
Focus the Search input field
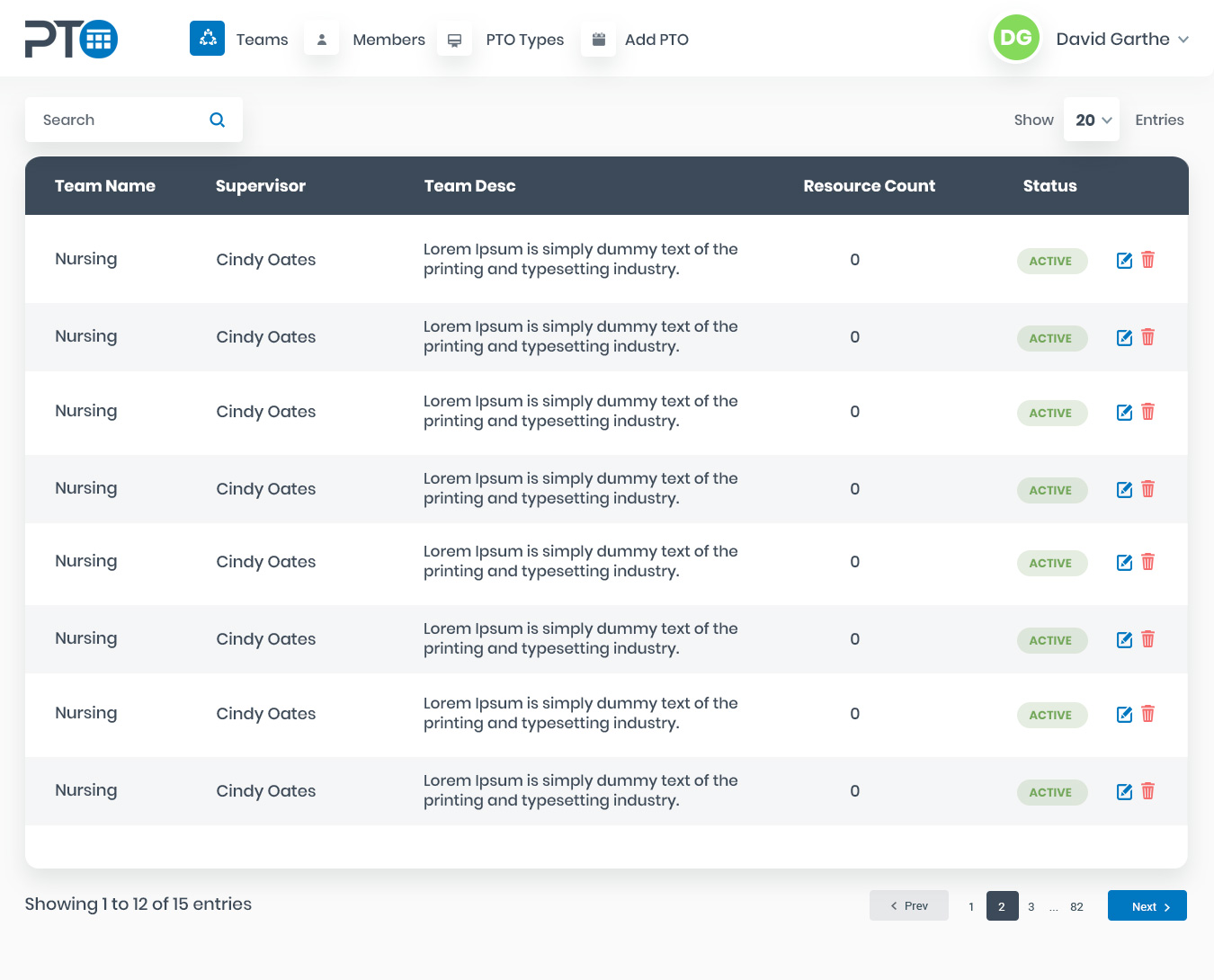(x=134, y=120)
